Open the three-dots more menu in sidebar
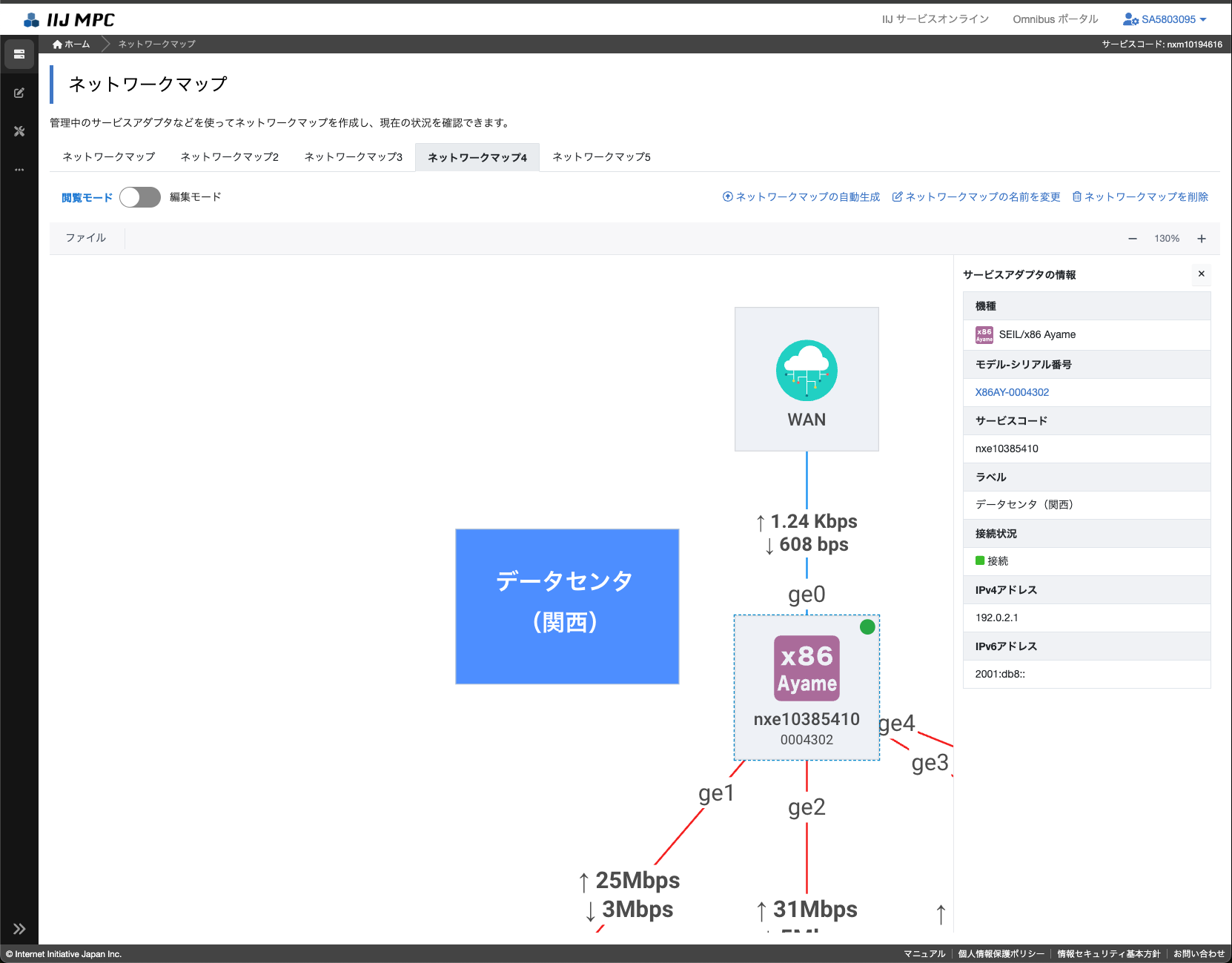 point(19,170)
